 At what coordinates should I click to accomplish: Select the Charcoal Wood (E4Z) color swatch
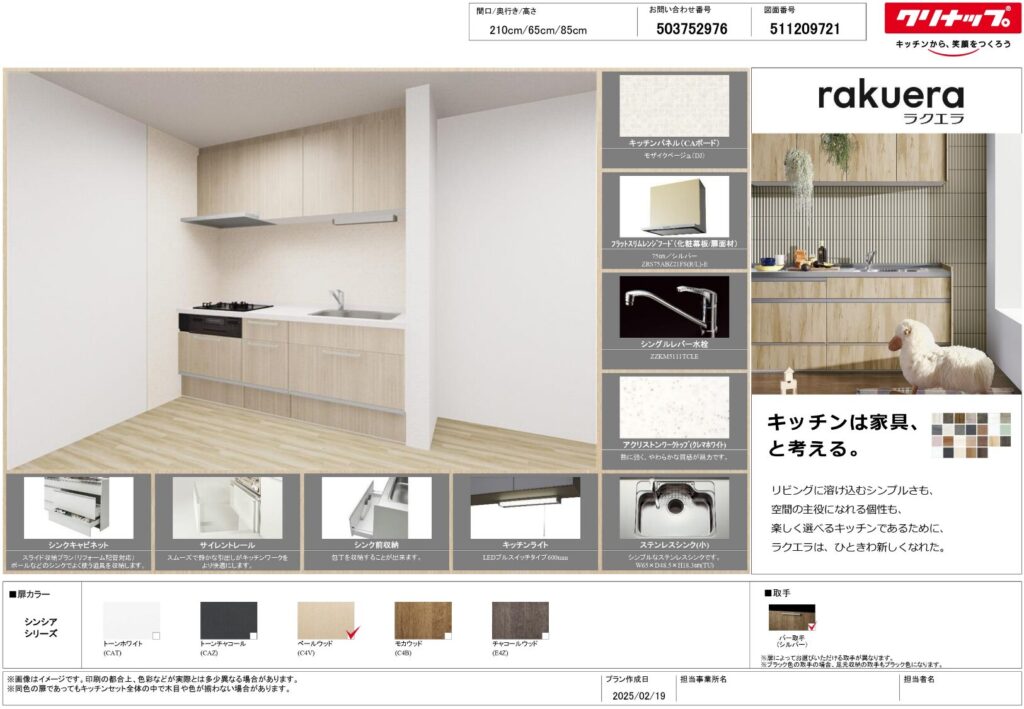coord(520,619)
